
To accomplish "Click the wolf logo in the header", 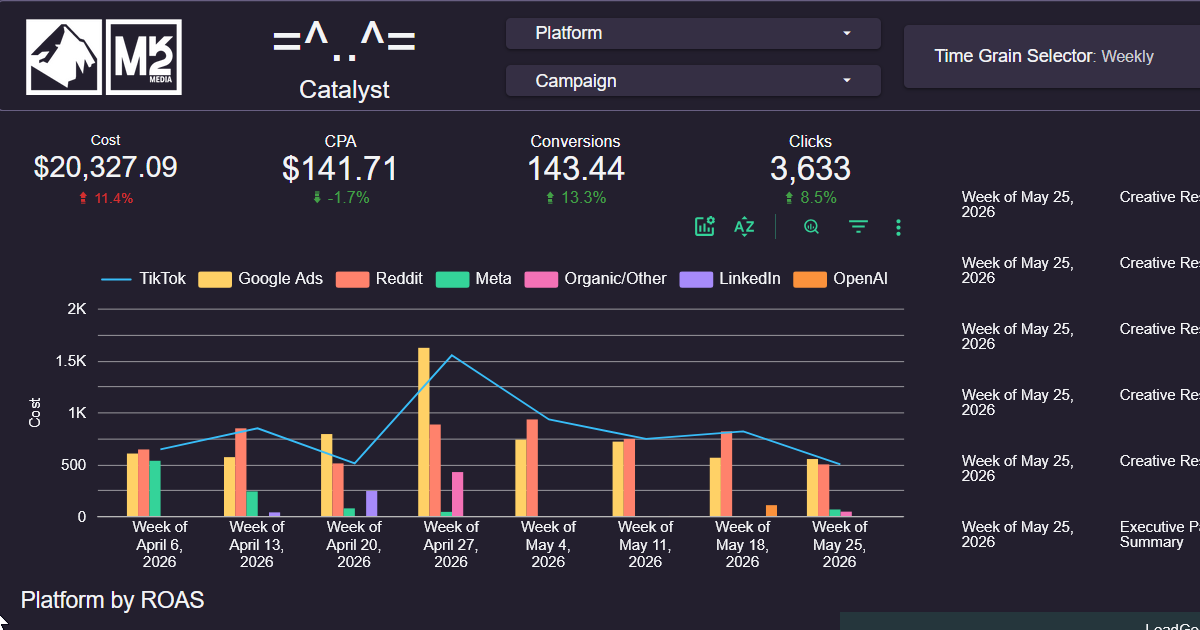I will [x=62, y=58].
